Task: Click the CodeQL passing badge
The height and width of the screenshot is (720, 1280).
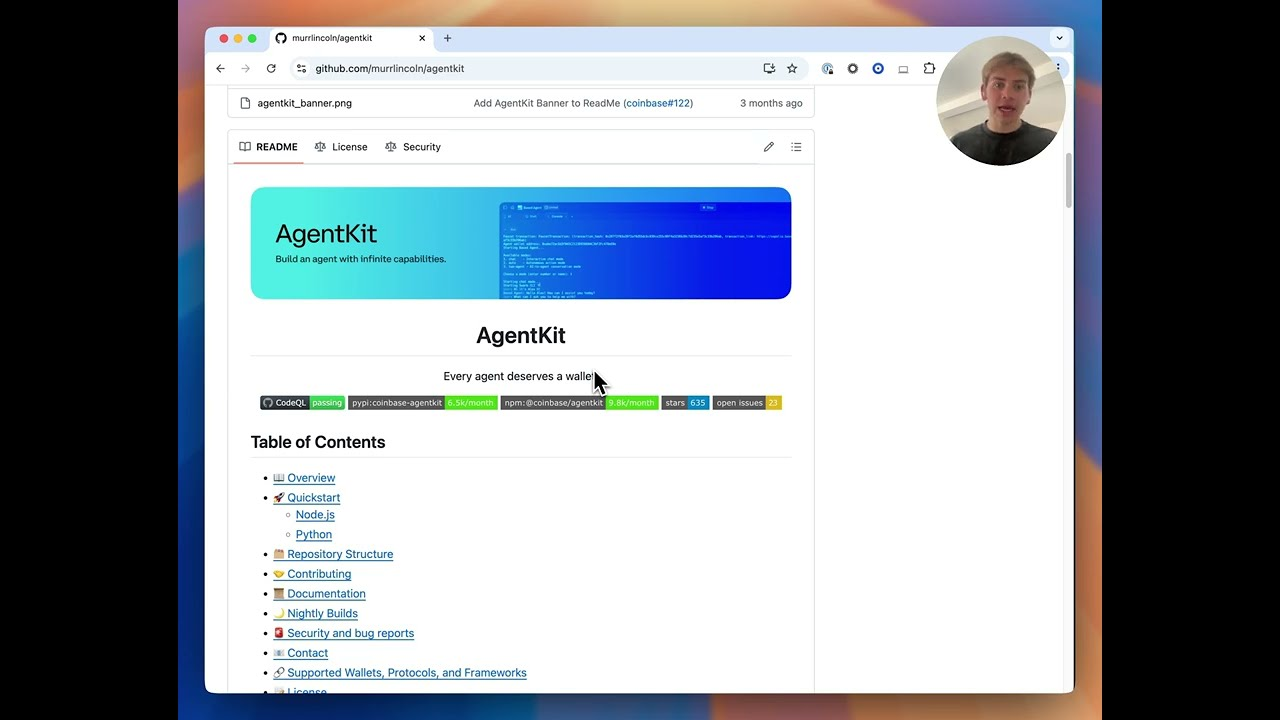Action: 302,403
